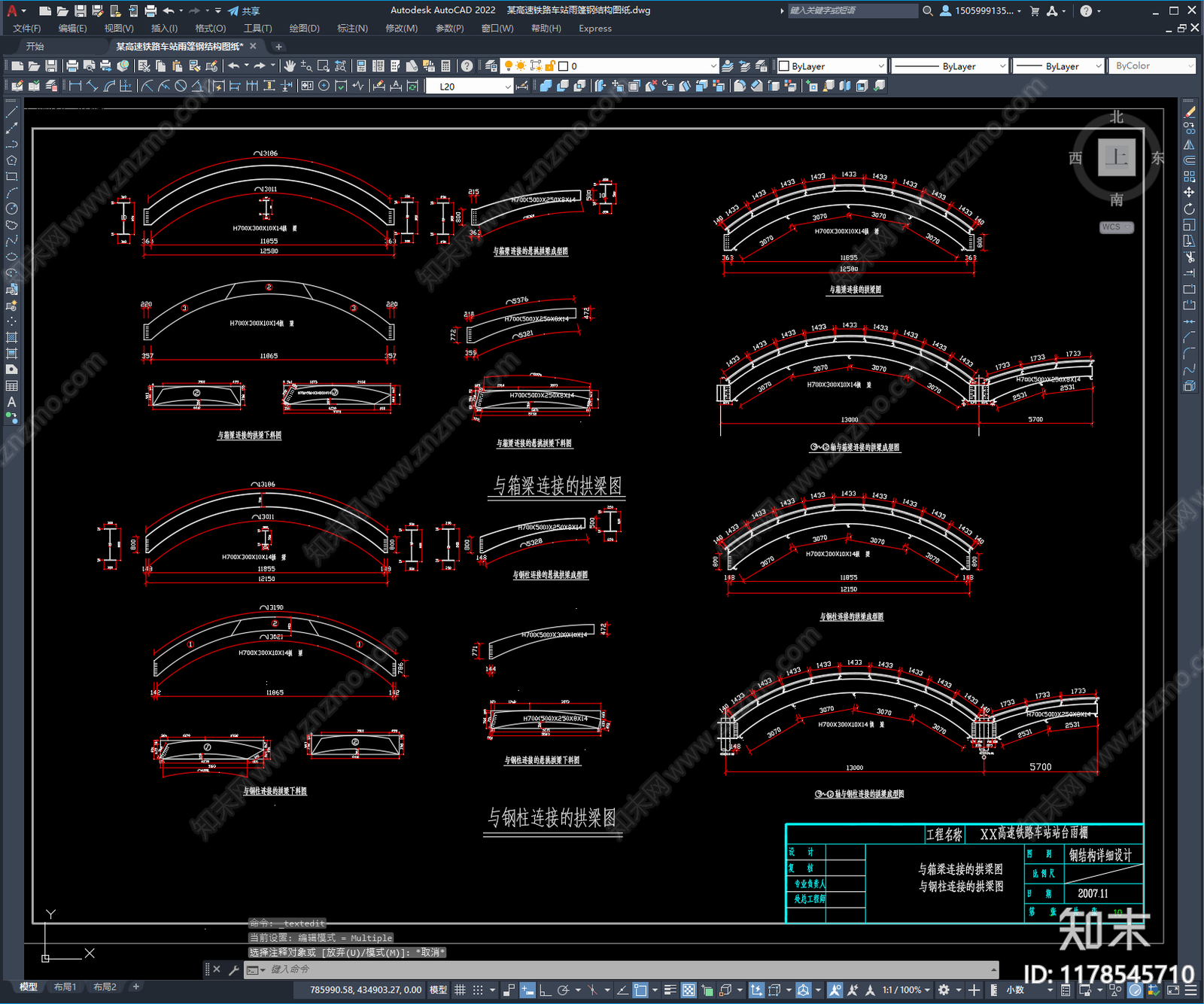The image size is (1204, 1004).
Task: Select the Pan hand tool
Action: point(290,66)
